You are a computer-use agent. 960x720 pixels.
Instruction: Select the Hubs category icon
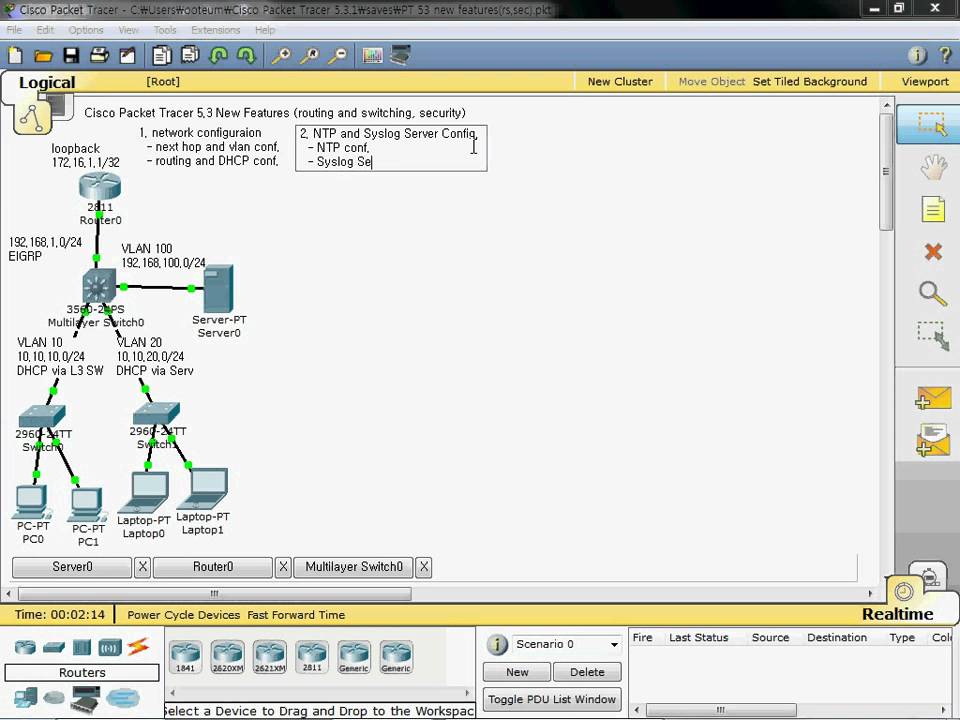pos(82,647)
